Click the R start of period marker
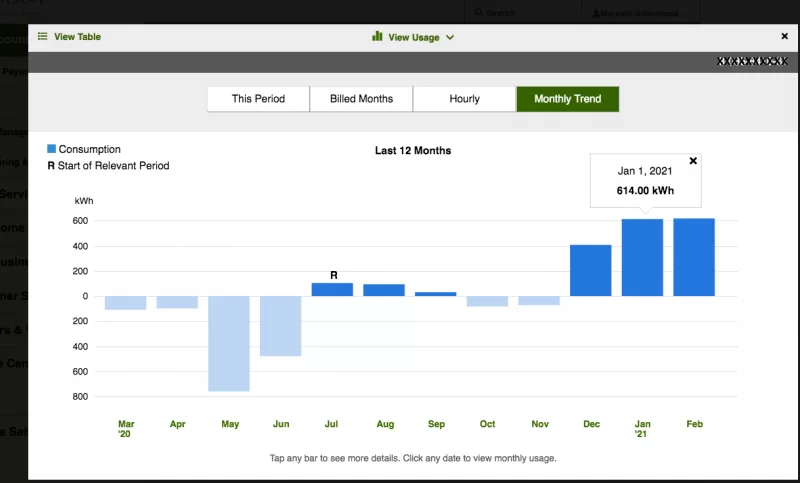 [x=334, y=275]
